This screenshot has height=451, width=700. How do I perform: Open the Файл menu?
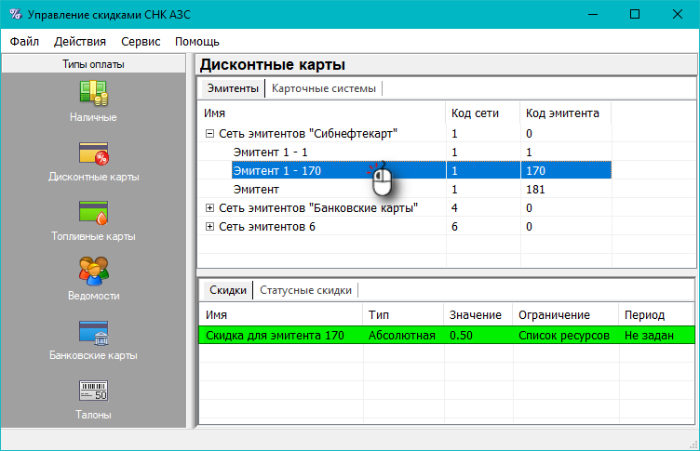25,42
